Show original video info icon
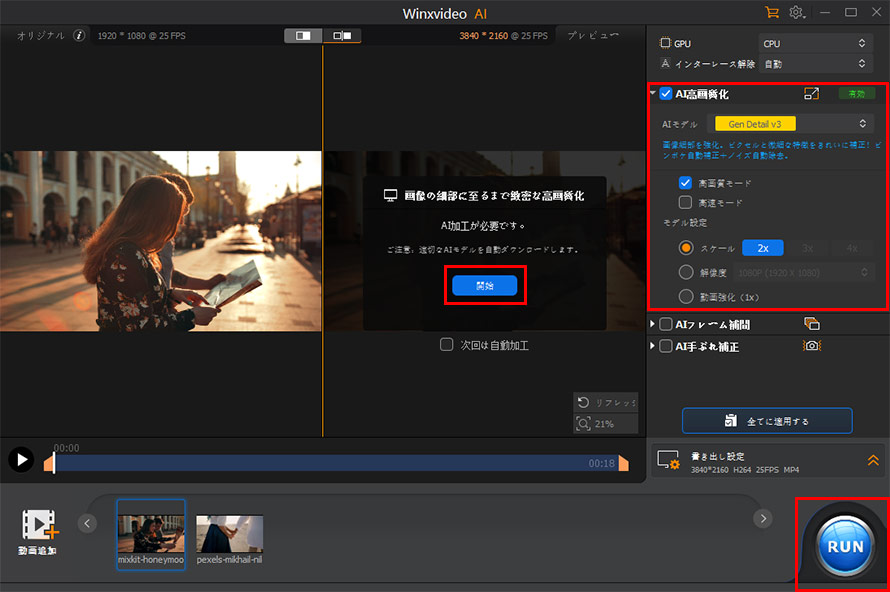Viewport: 890px width, 592px height. coord(79,36)
